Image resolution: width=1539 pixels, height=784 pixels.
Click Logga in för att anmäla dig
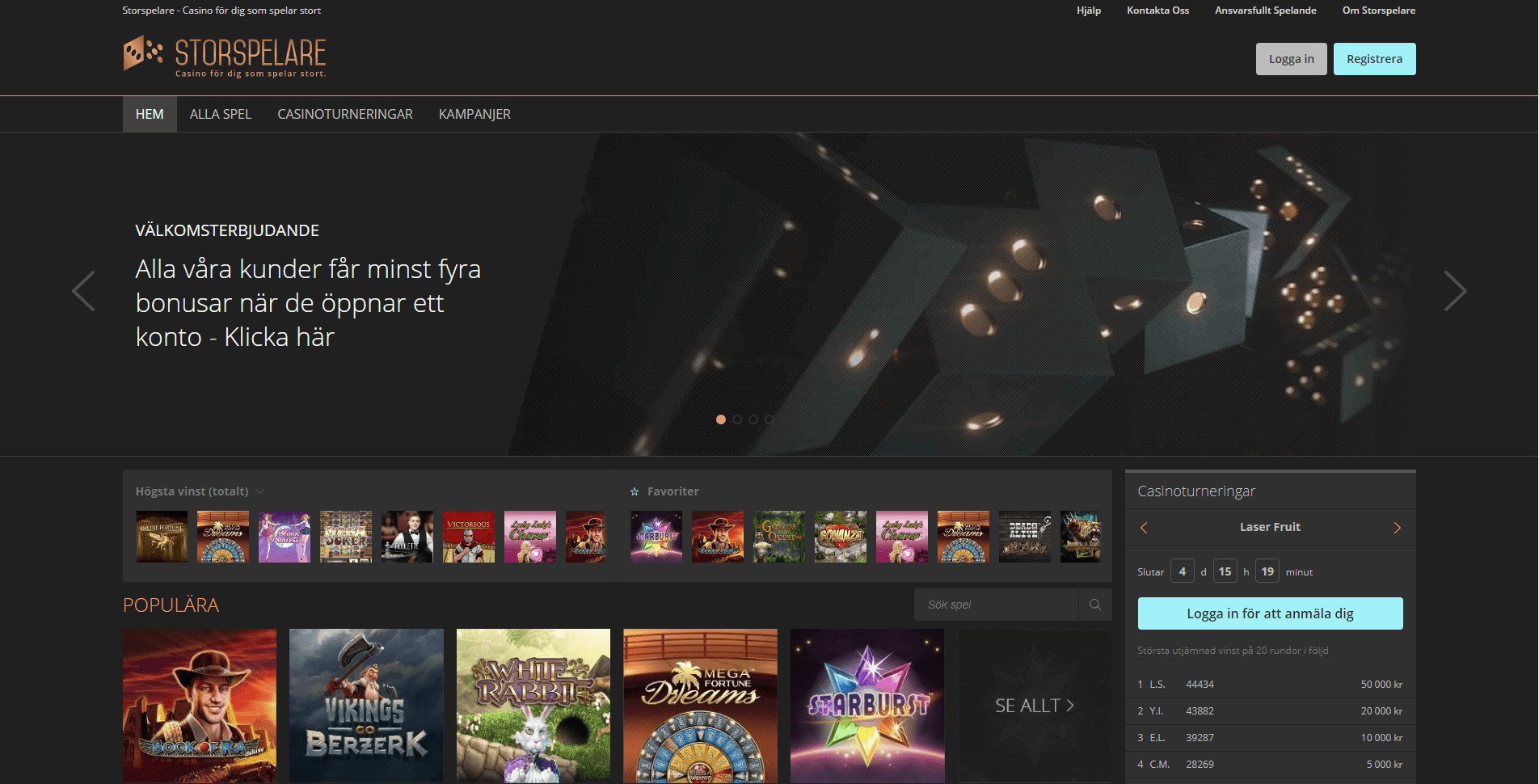click(x=1271, y=613)
